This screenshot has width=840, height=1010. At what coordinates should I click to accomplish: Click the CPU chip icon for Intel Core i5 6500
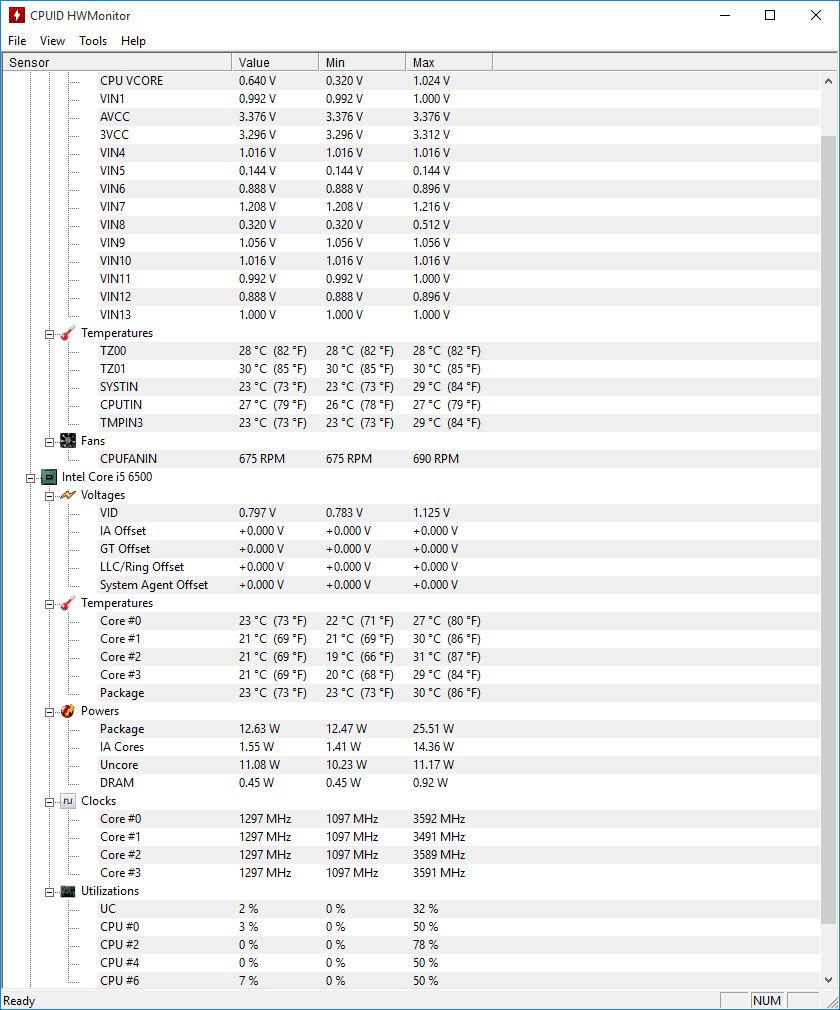[x=49, y=477]
